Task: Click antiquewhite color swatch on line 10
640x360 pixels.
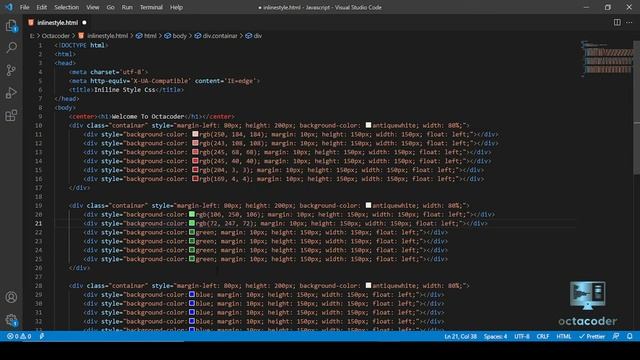Action: point(368,125)
